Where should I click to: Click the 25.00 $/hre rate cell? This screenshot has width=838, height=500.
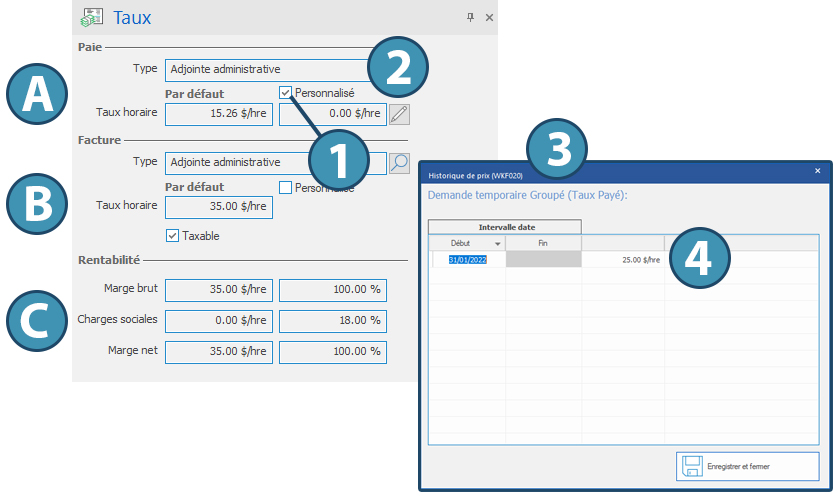coord(623,259)
